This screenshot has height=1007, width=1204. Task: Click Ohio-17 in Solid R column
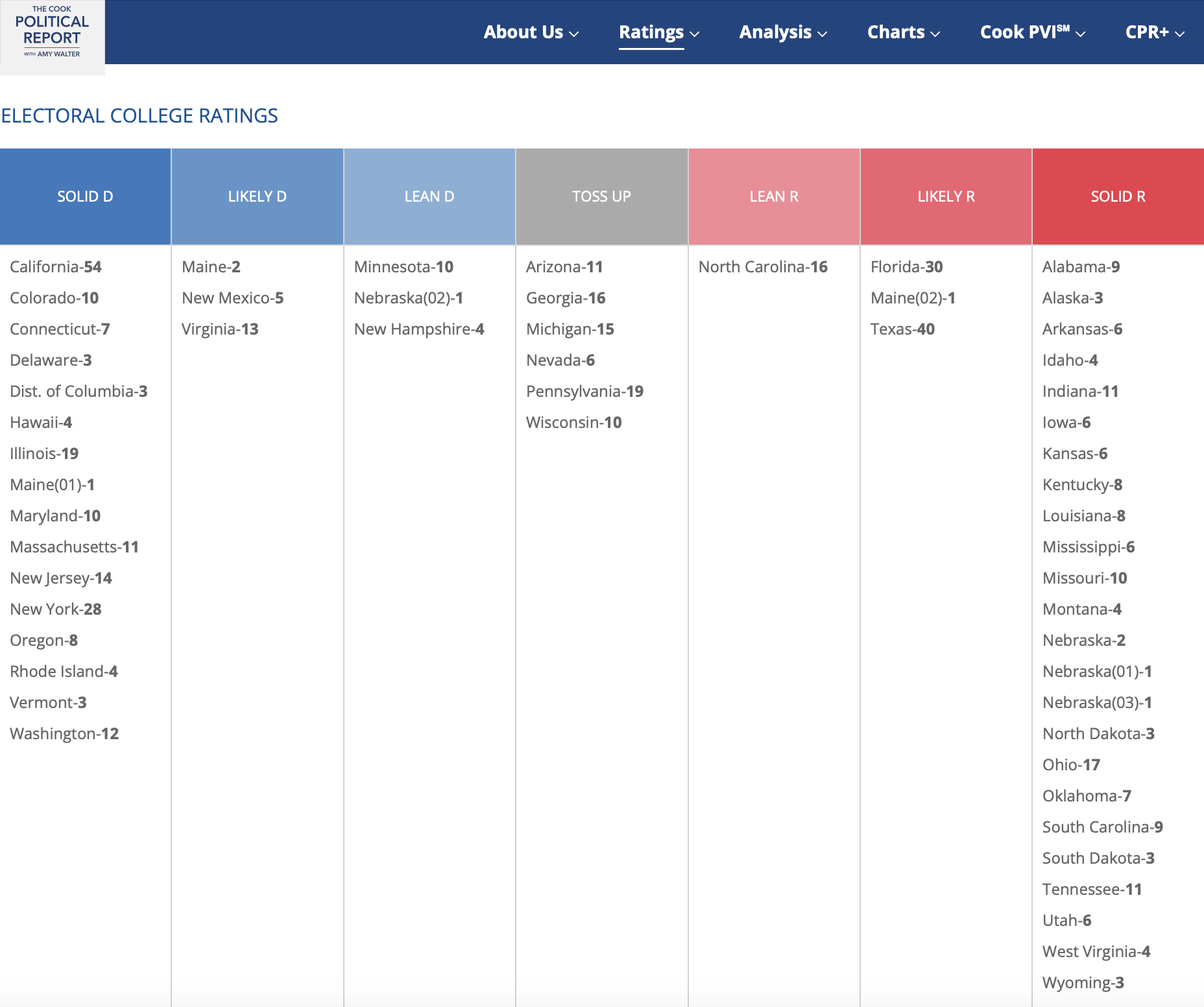(1071, 765)
